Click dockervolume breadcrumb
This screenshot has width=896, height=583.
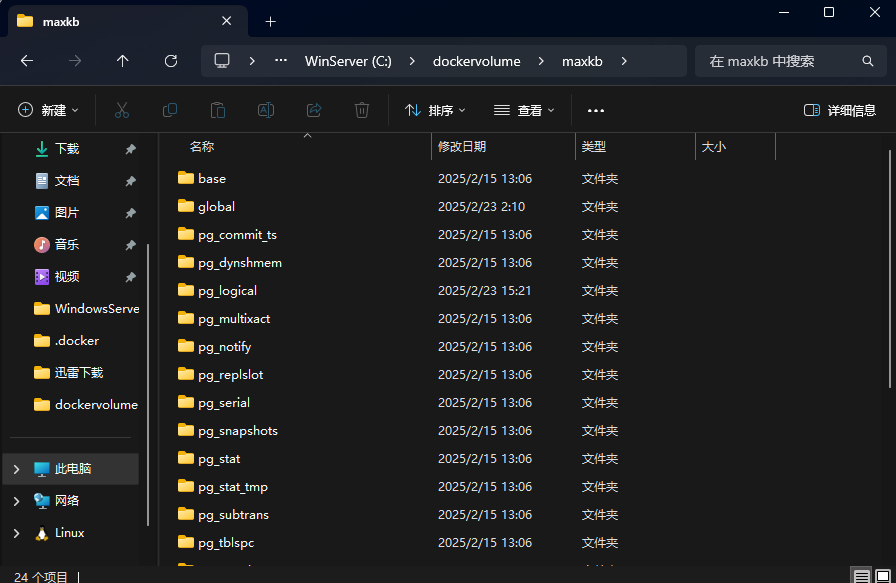(477, 61)
